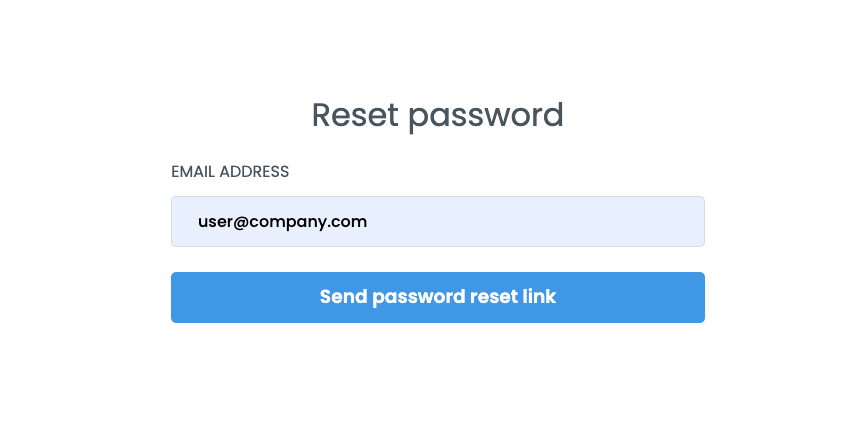Focus the email address input field

[x=437, y=221]
